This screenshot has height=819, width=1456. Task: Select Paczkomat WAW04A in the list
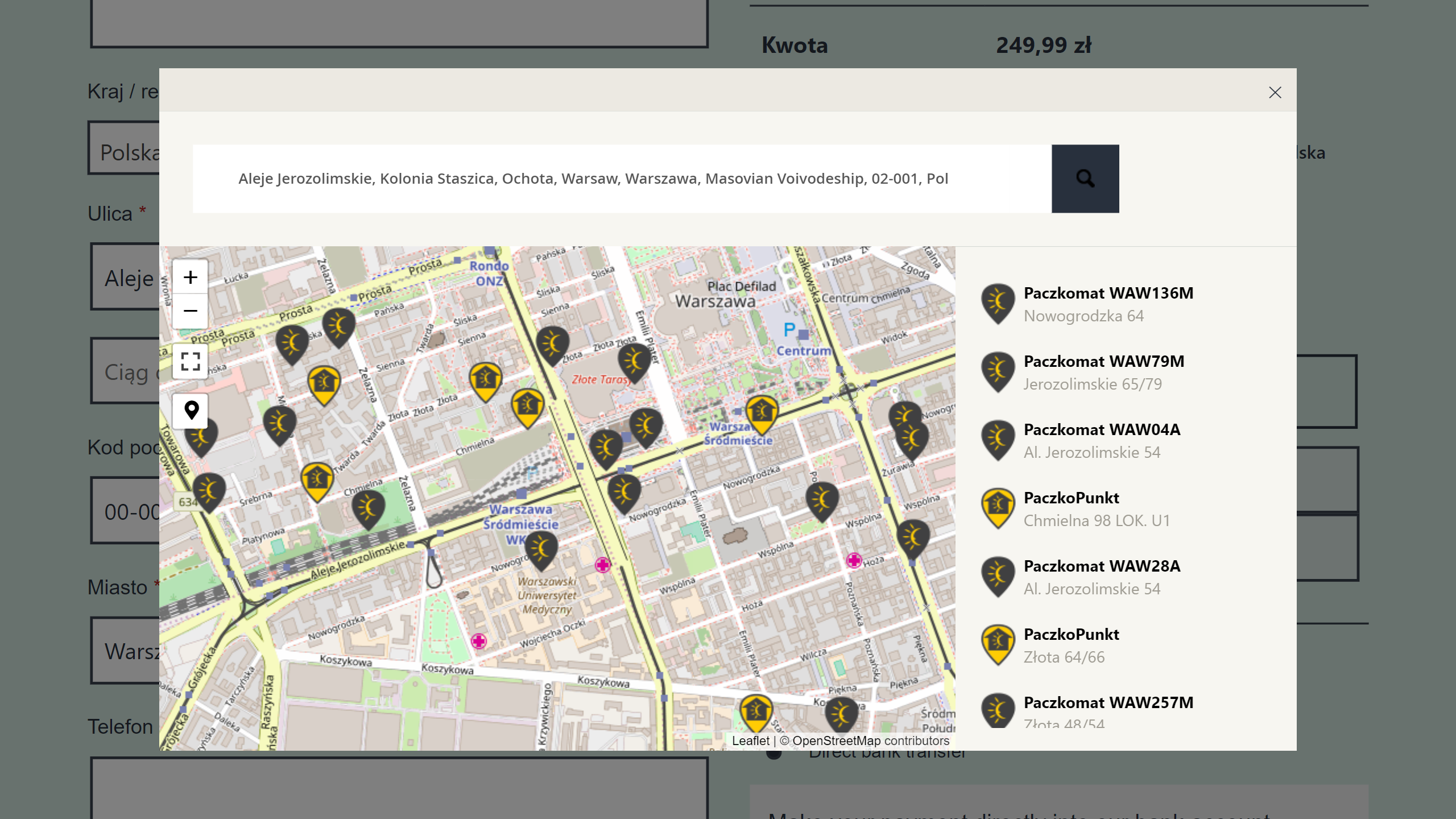[1126, 441]
